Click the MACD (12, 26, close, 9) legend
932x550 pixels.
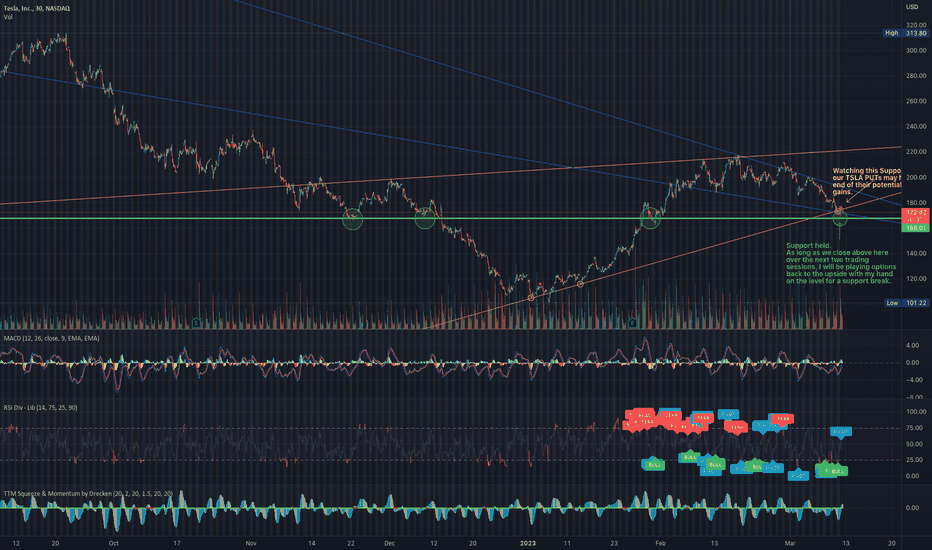point(52,338)
